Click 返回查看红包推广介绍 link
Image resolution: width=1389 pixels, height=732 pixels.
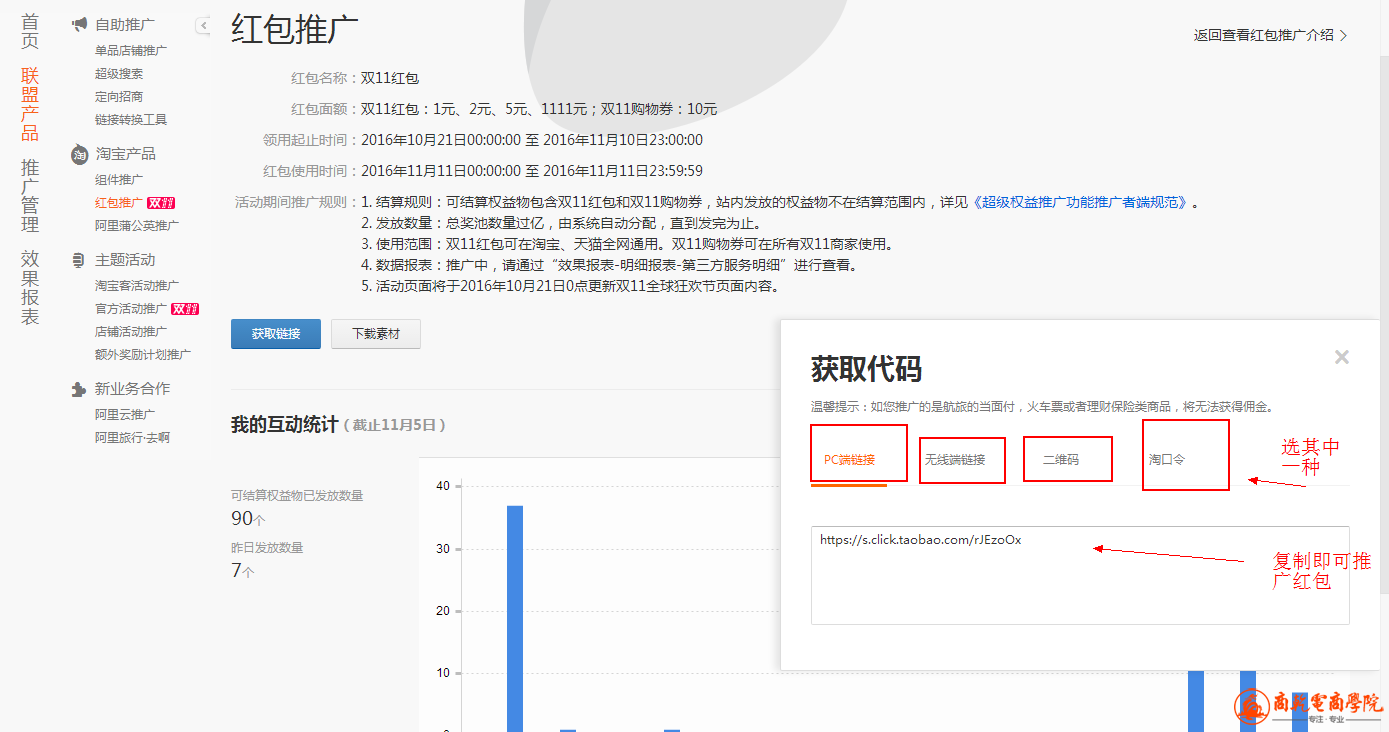pyautogui.click(x=1270, y=35)
